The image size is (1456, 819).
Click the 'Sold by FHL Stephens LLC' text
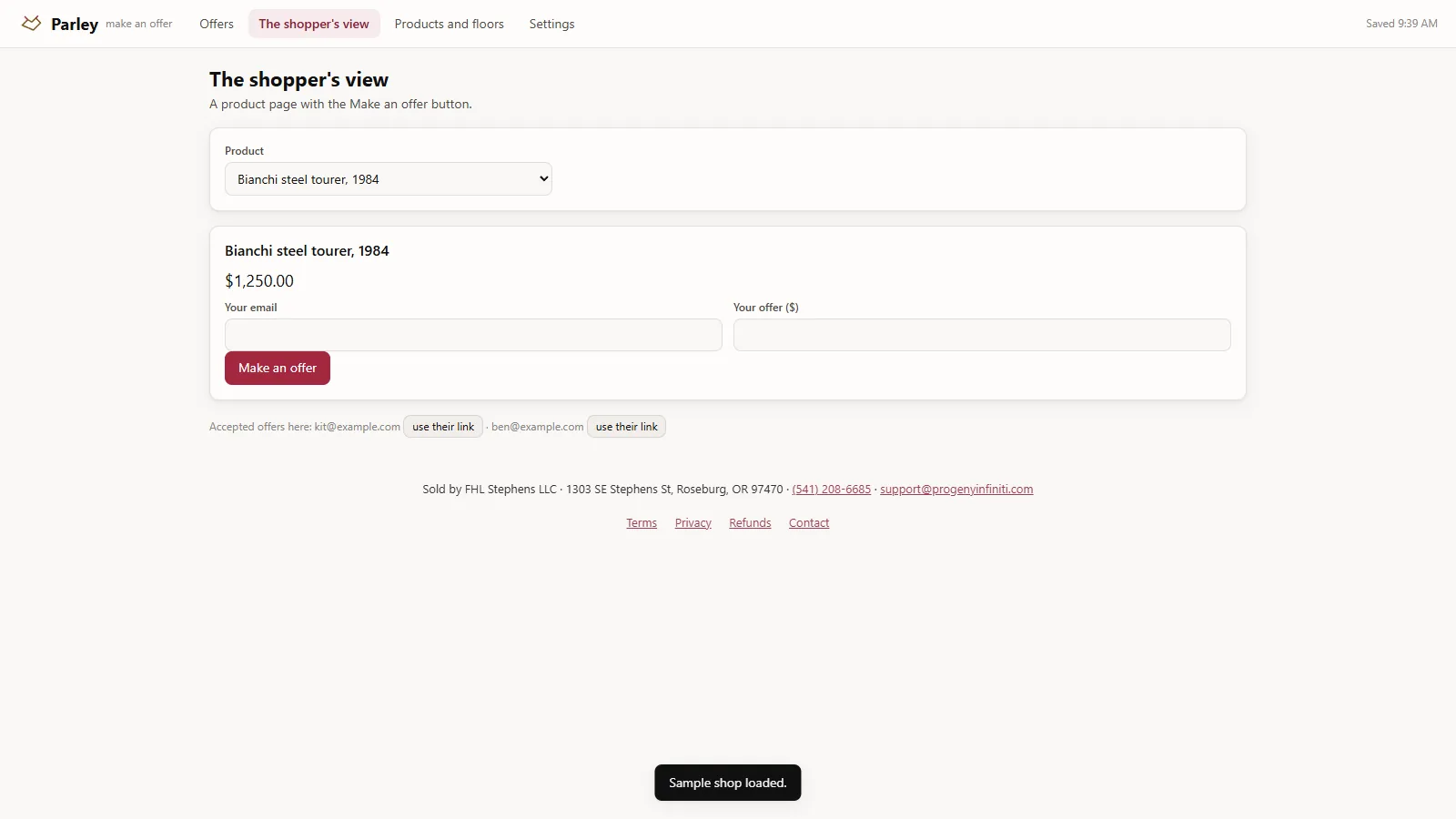click(490, 490)
